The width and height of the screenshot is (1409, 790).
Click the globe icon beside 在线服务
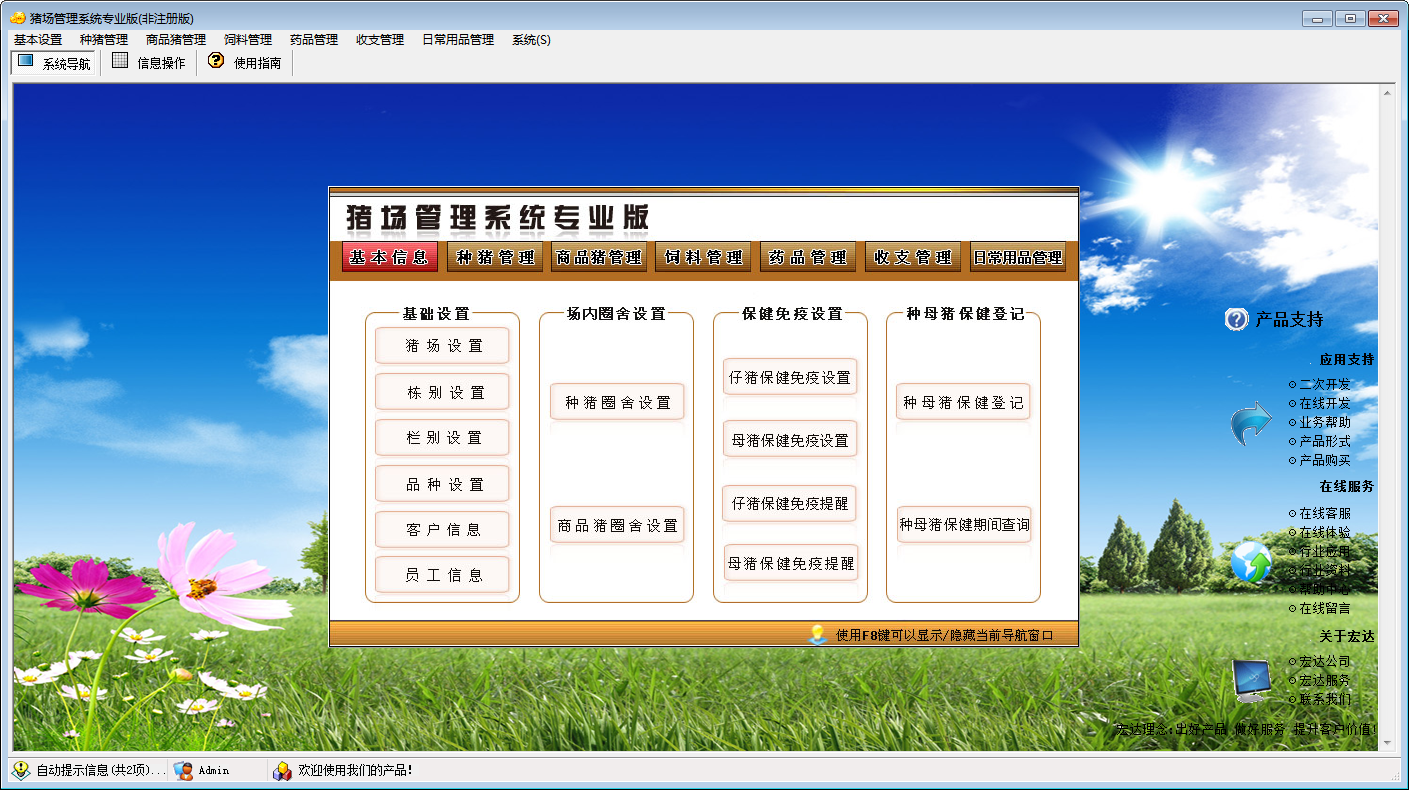pos(1250,562)
